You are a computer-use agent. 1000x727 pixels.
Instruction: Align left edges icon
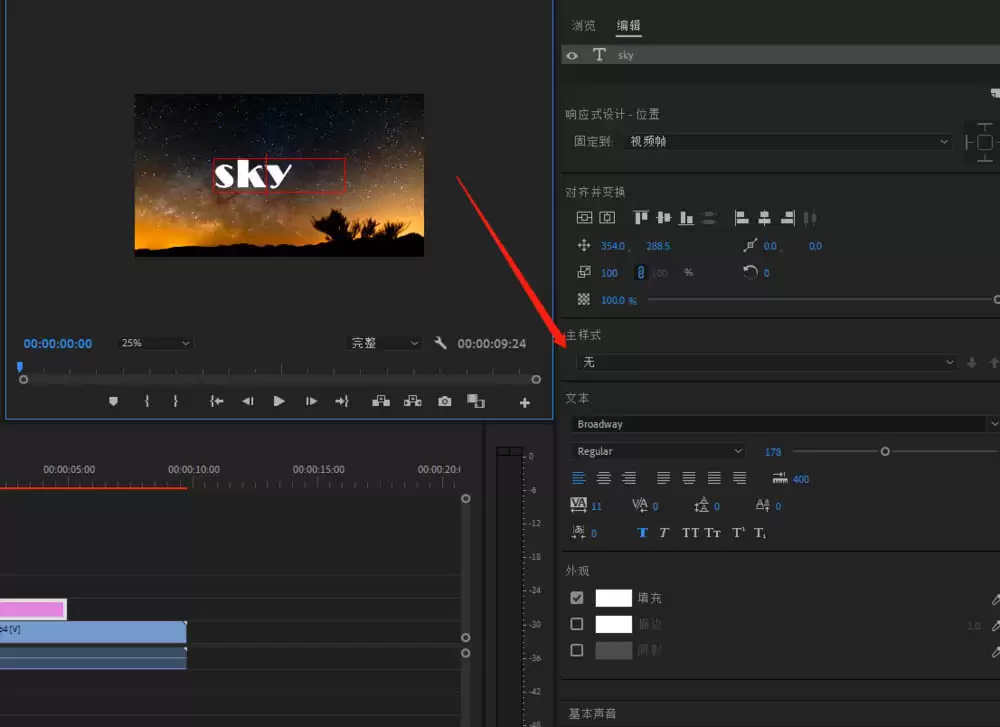point(741,218)
